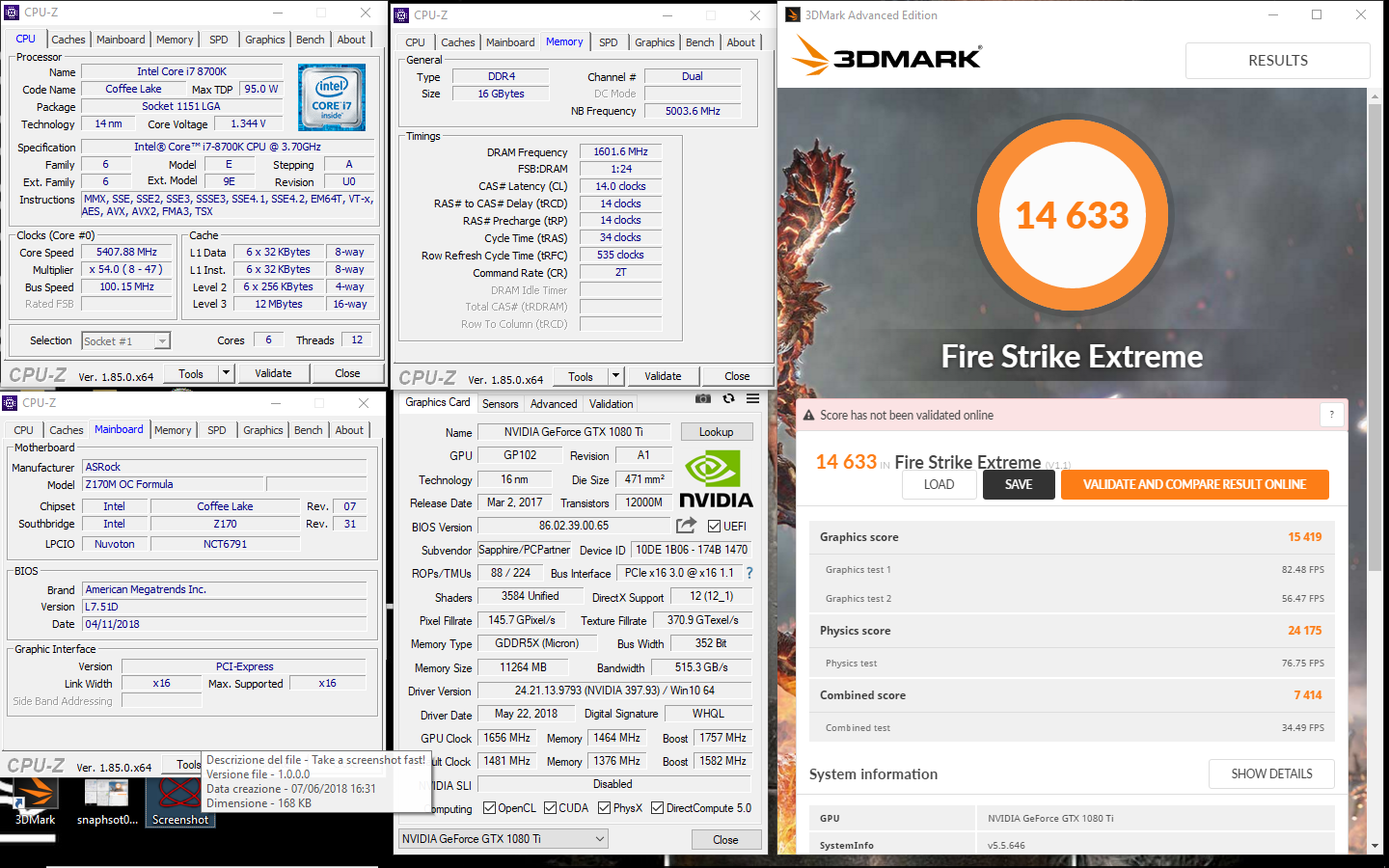Click Close button in GPU-Z window

coord(726,840)
